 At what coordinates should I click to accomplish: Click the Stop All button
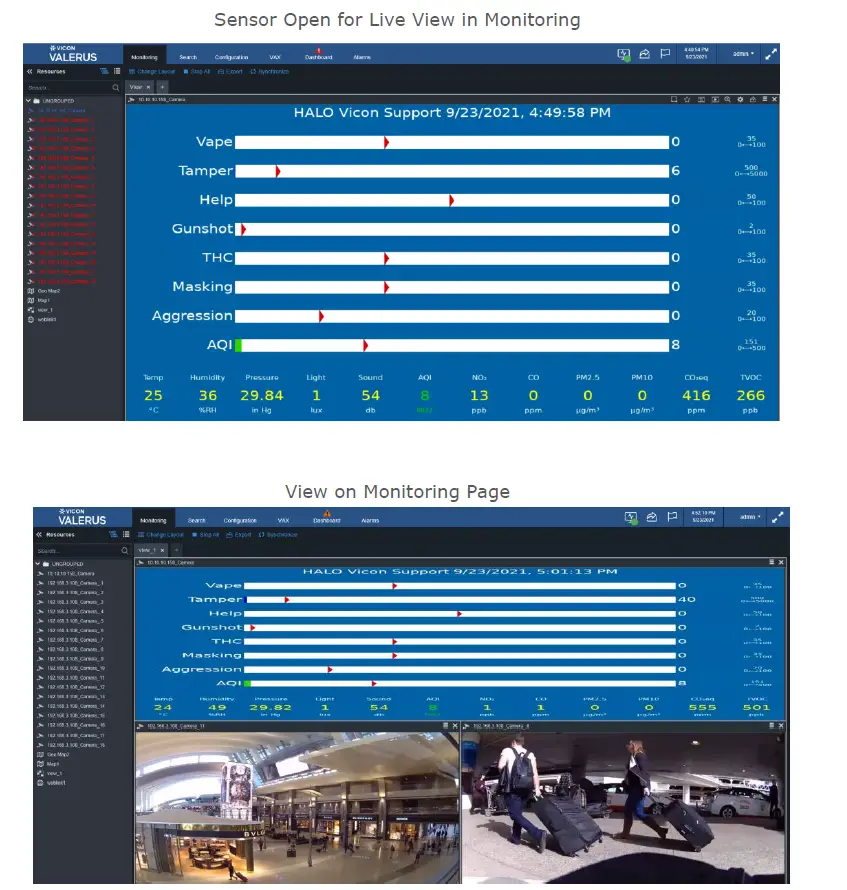pos(201,71)
